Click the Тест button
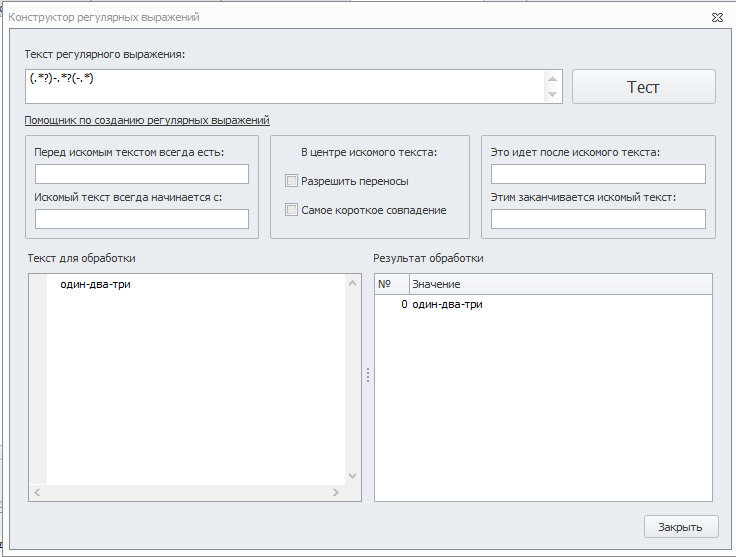Image resolution: width=736 pixels, height=557 pixels. 644,87
